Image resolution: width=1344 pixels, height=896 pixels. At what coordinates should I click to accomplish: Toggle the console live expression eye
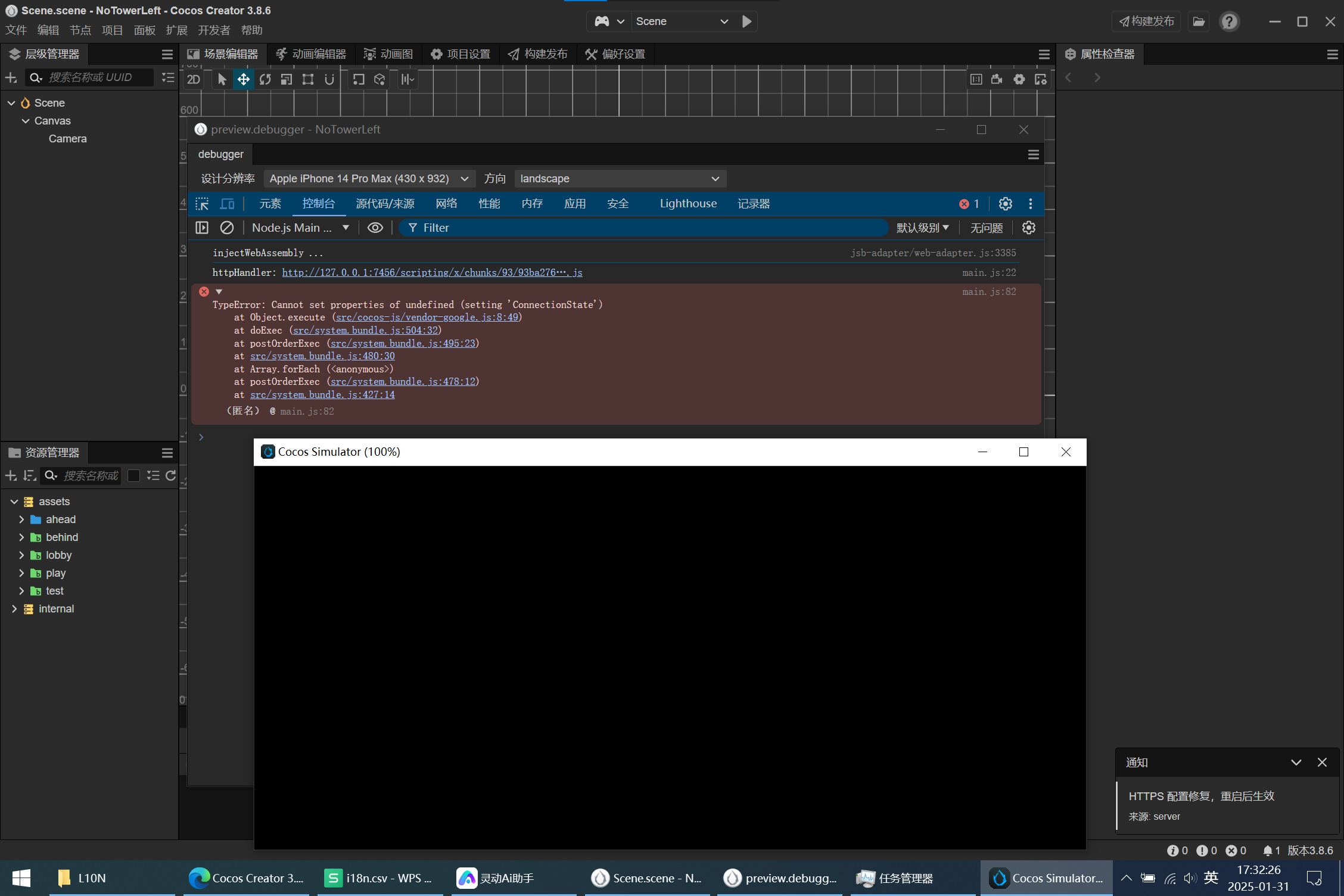tap(375, 228)
